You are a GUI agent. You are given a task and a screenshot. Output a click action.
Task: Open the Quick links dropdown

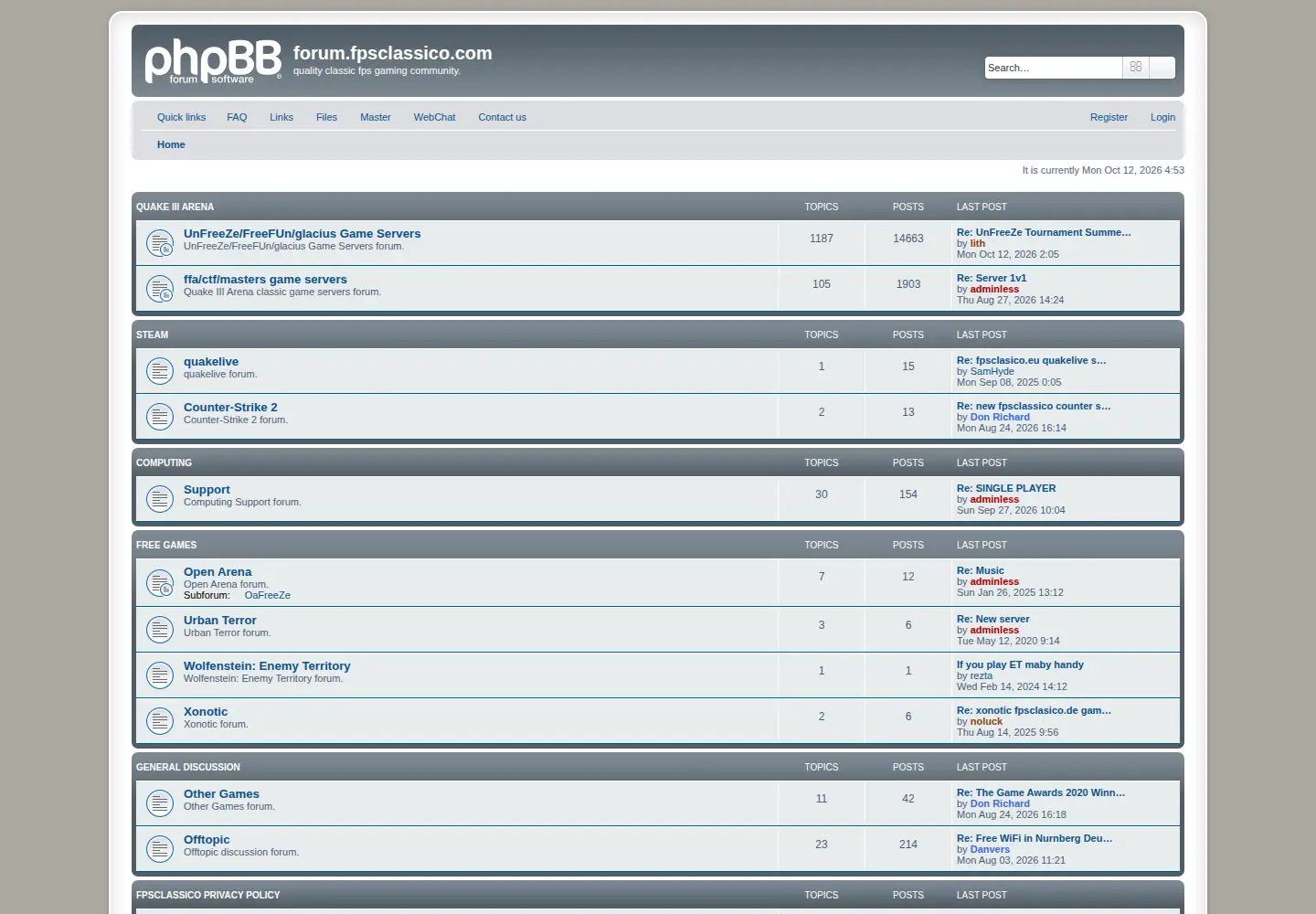(181, 117)
